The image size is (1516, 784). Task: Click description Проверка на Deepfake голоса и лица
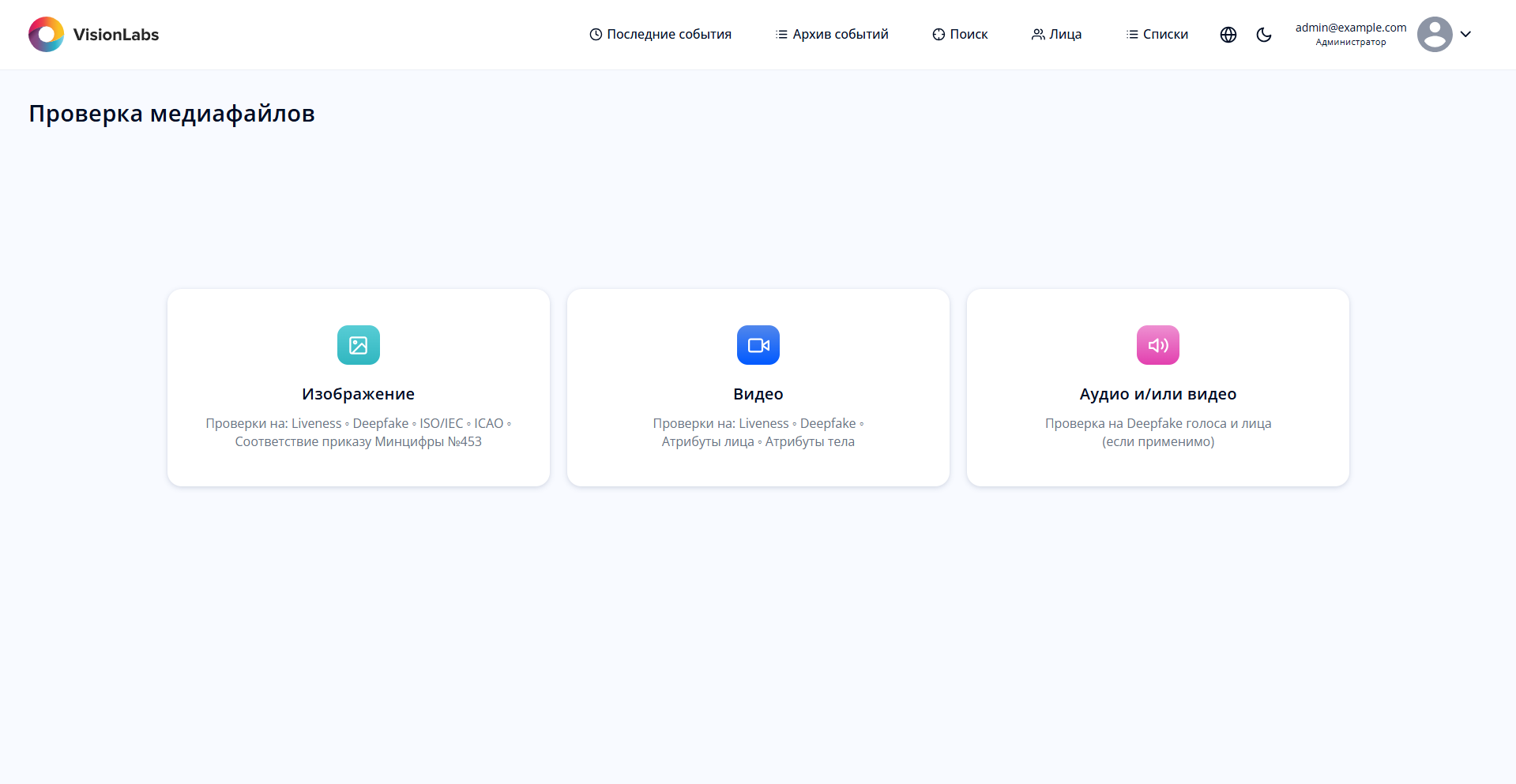[1158, 433]
